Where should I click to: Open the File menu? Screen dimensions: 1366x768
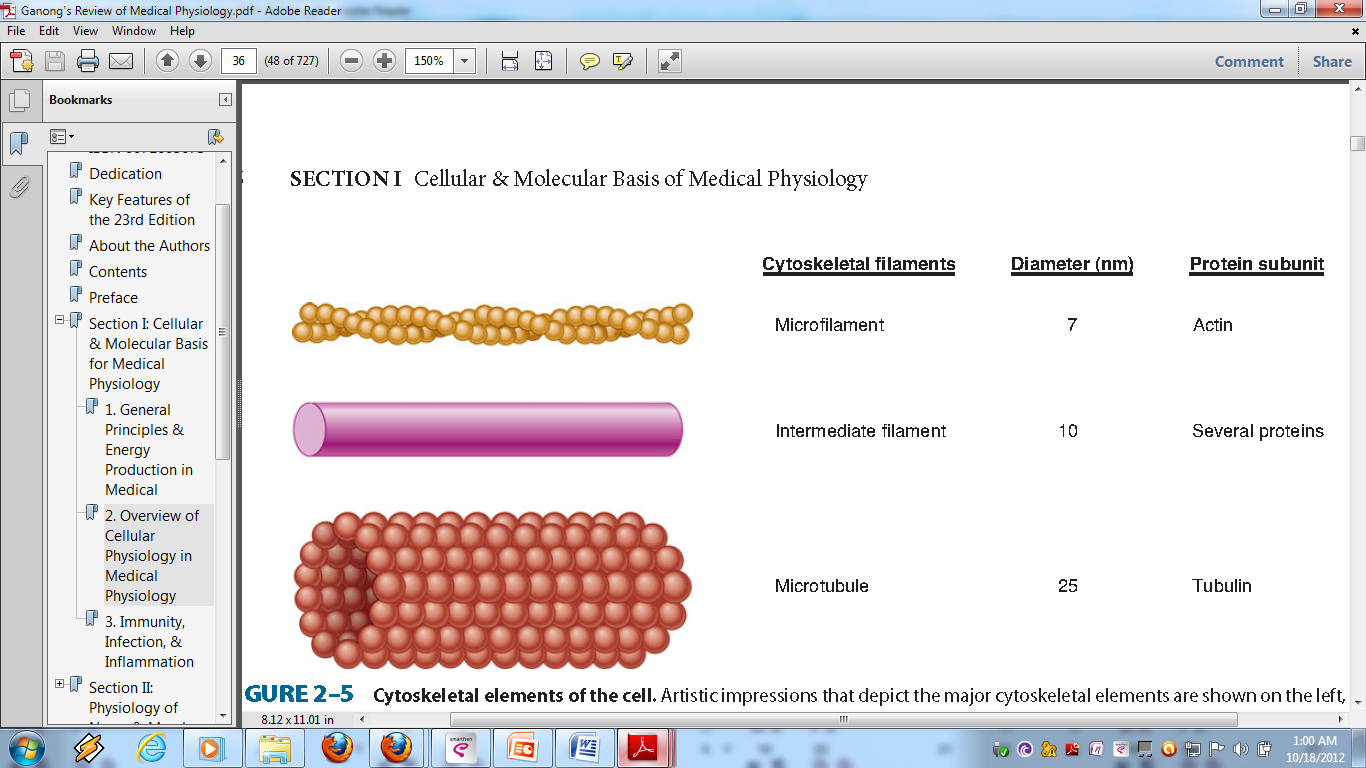(16, 31)
